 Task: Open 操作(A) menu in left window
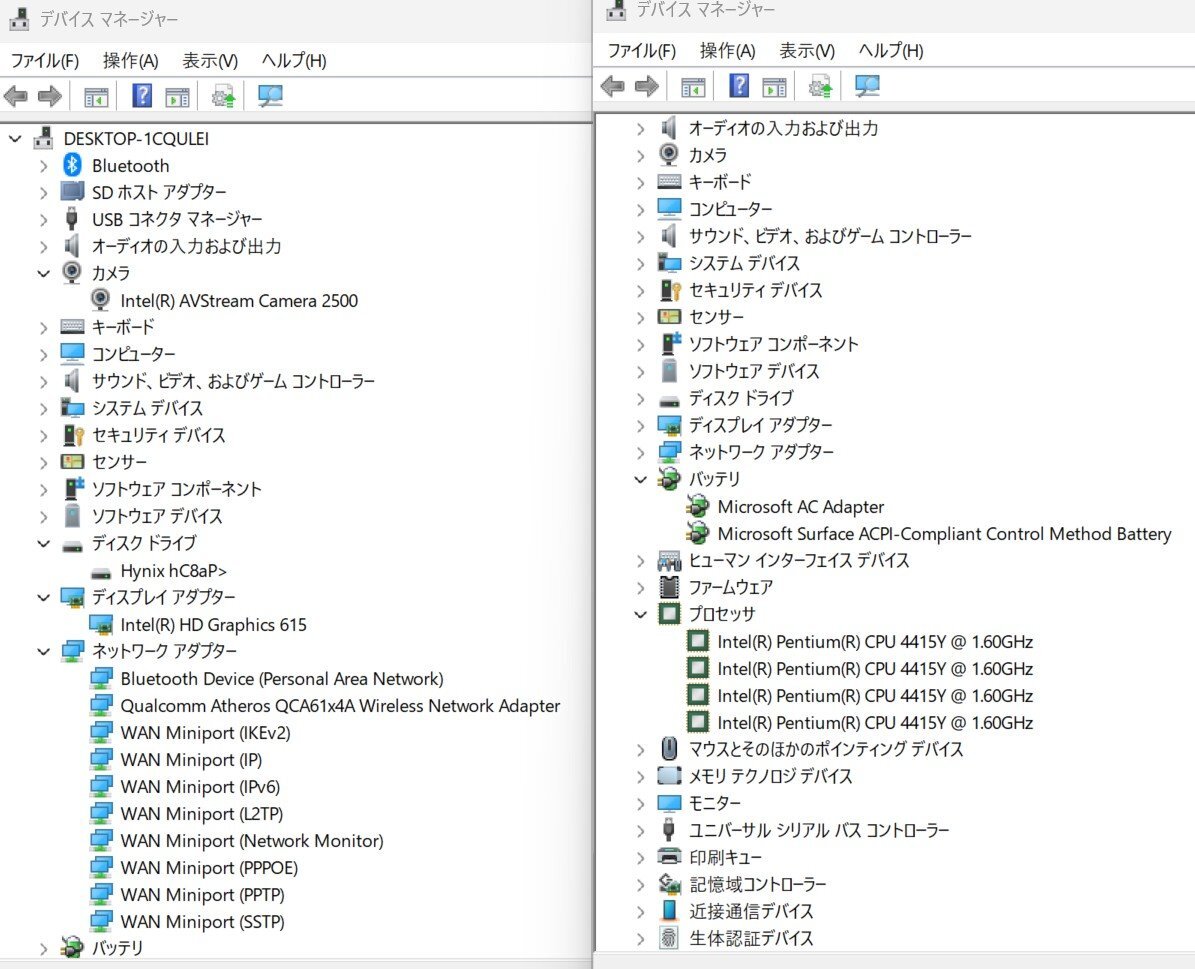(130, 61)
